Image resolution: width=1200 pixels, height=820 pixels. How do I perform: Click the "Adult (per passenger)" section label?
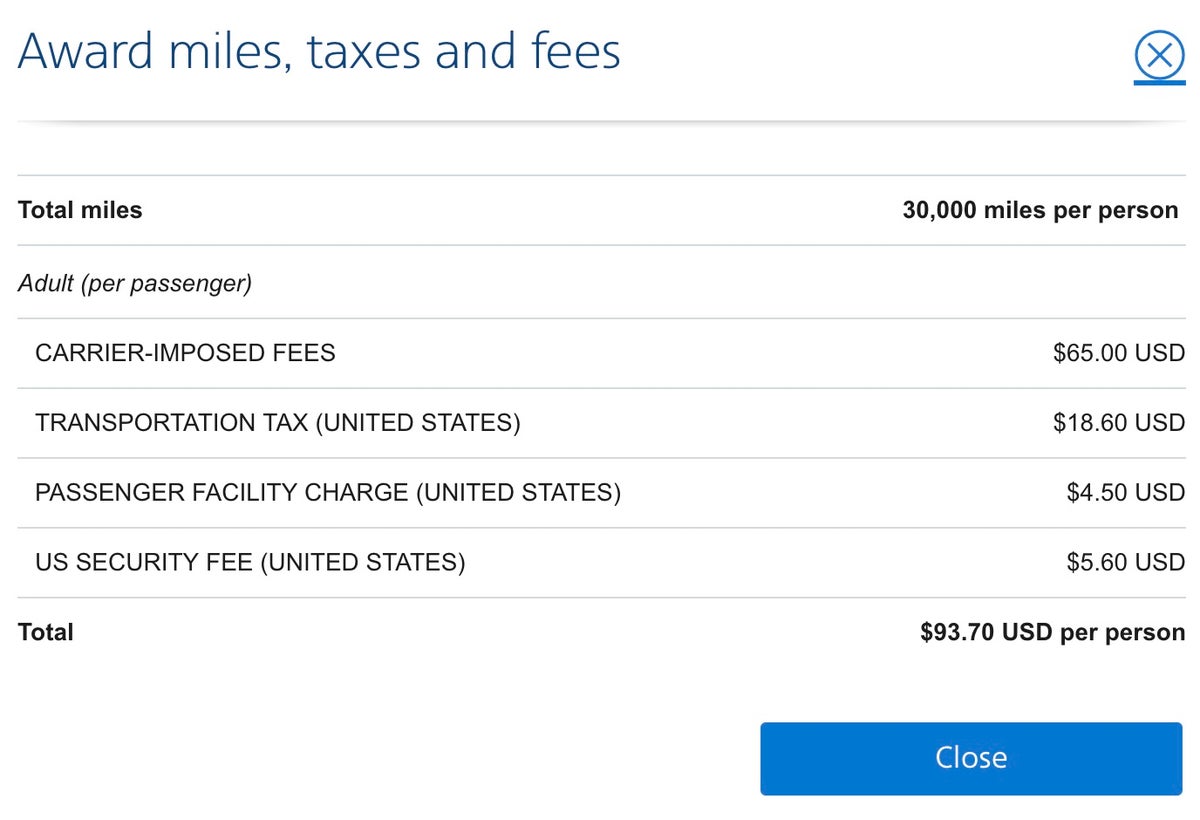(135, 284)
